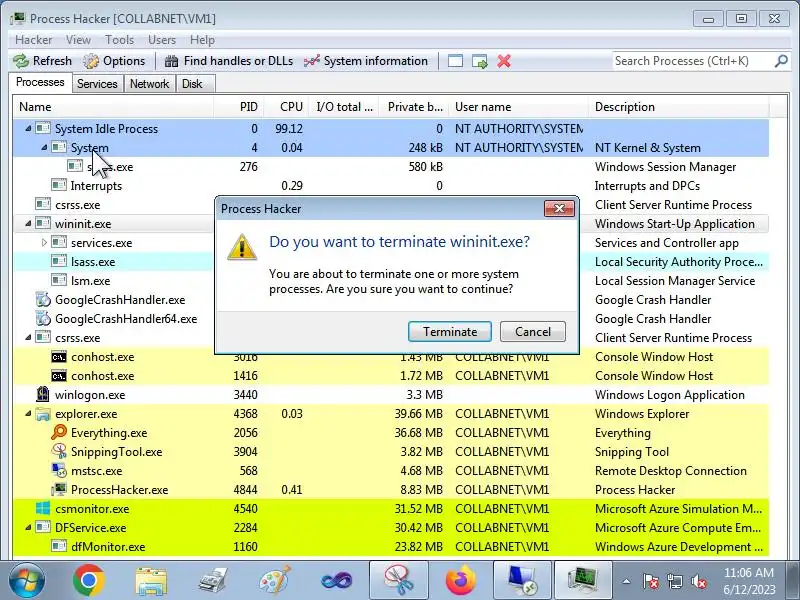
Task: Collapse the System process node
Action: 44,147
